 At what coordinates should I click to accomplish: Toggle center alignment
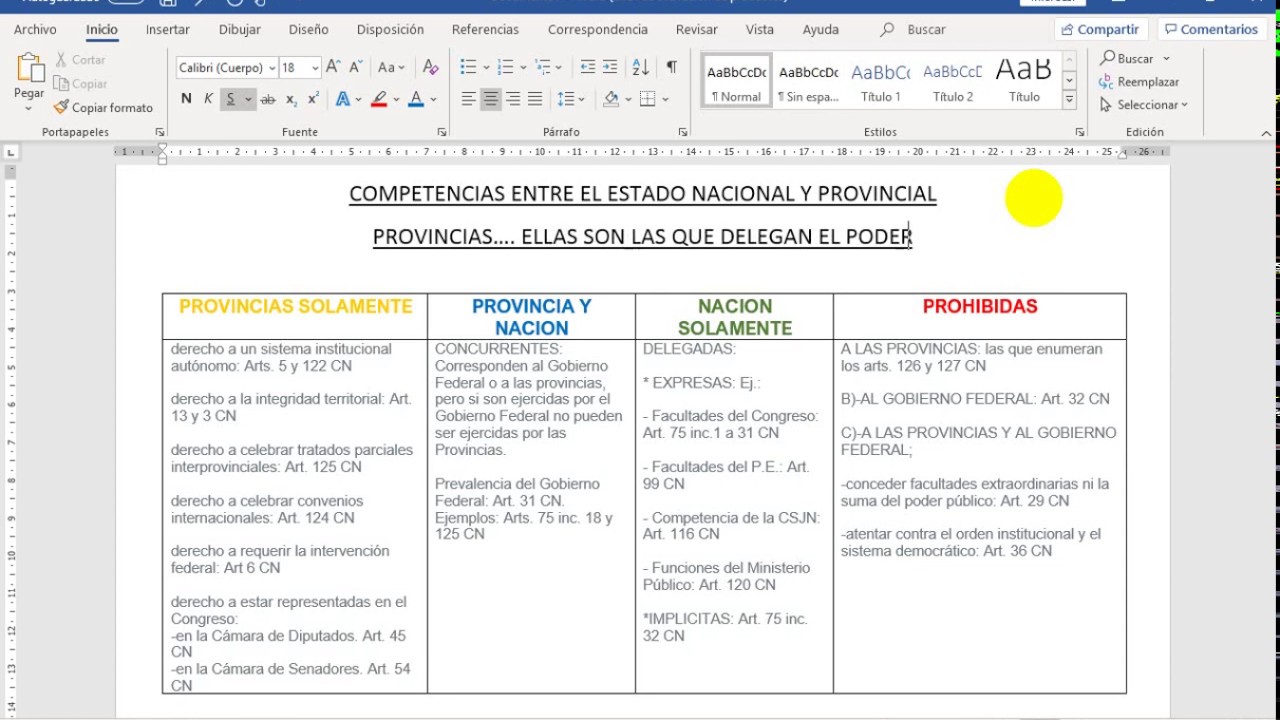coord(490,99)
